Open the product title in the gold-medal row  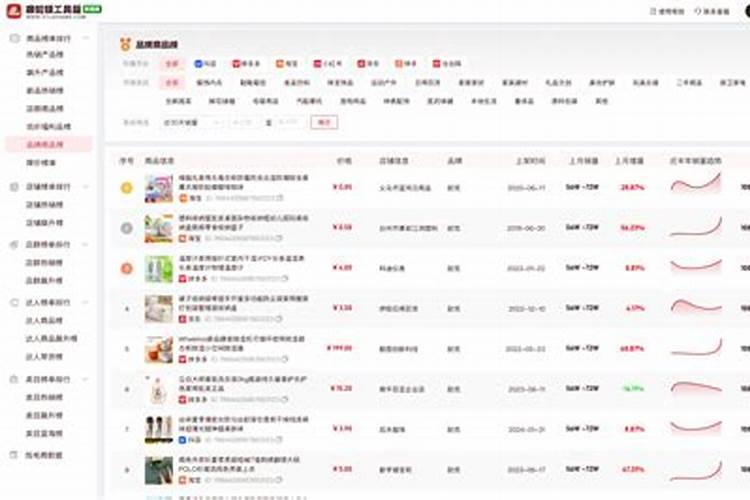click(x=243, y=182)
